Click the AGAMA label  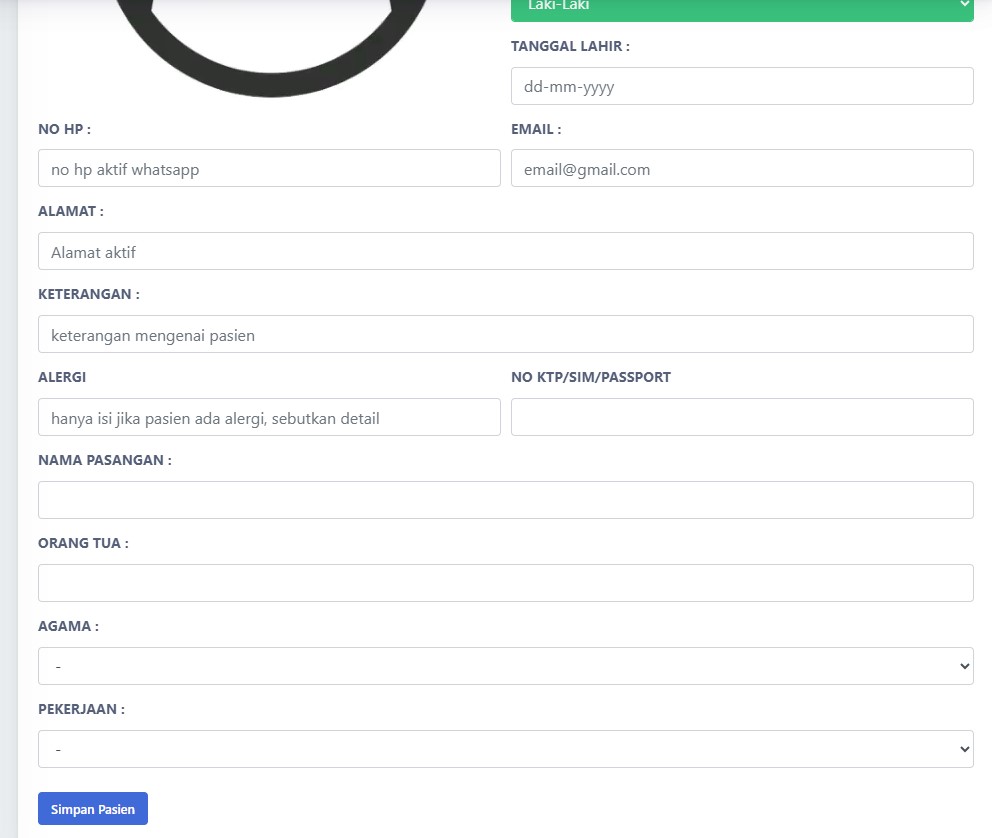coord(68,626)
